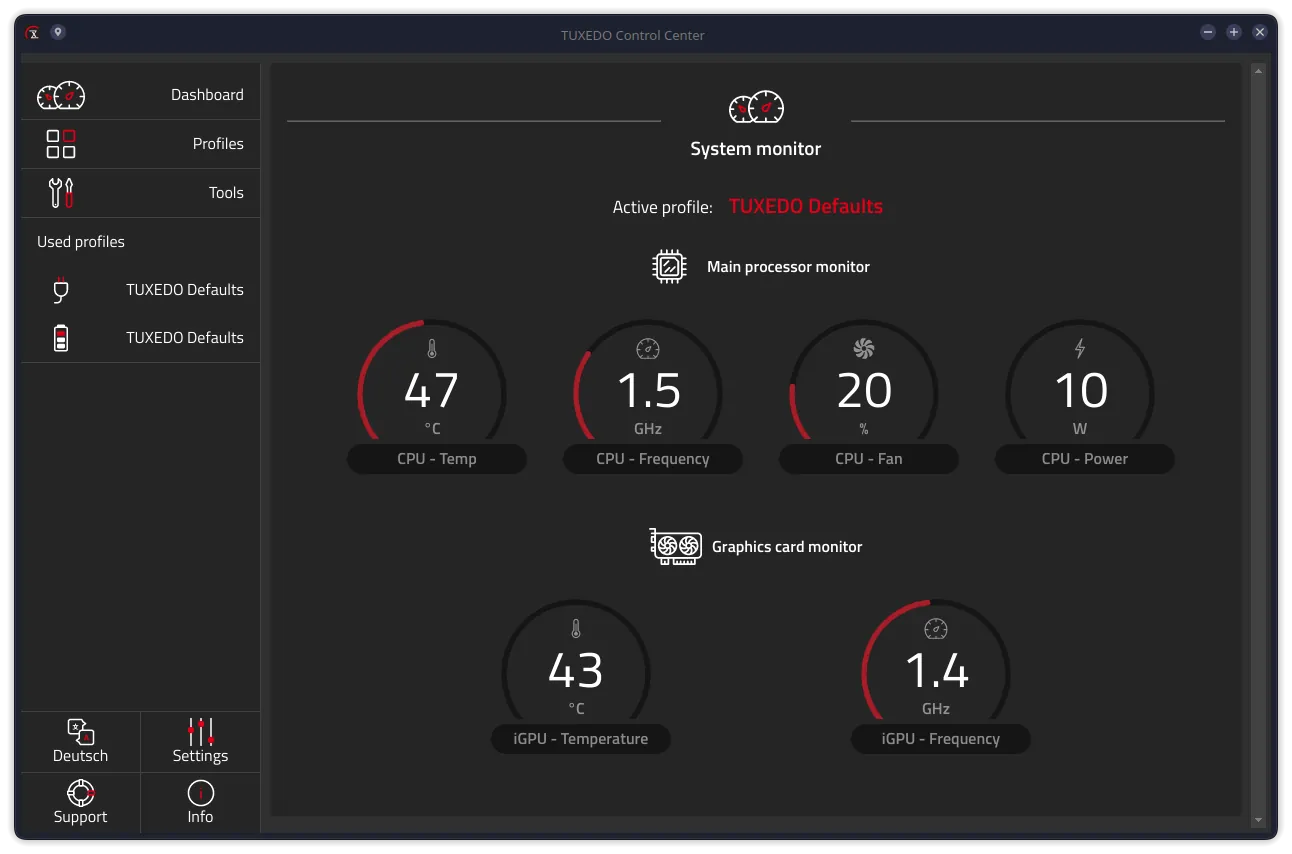Click the Info circle icon
Screen dimensions: 1292x854
tap(200, 793)
